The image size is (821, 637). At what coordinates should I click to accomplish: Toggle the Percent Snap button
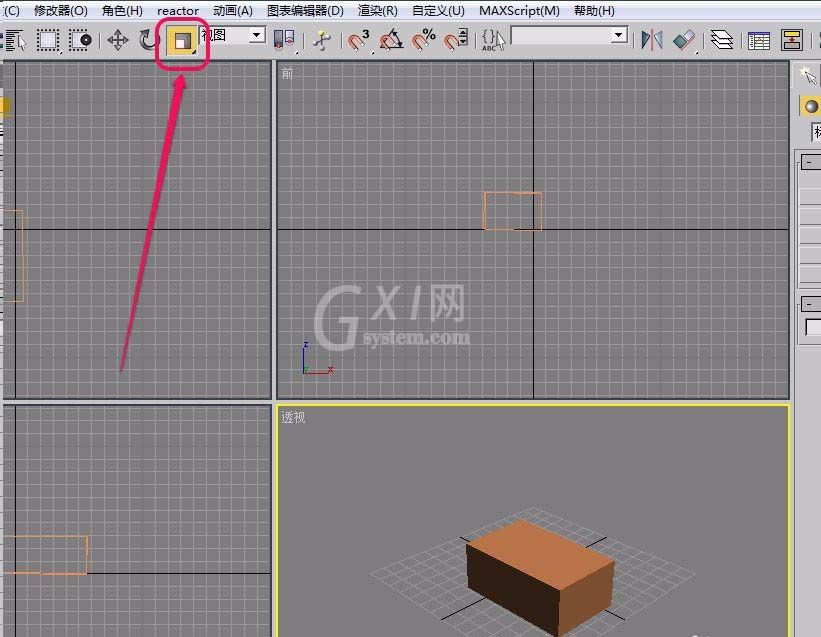point(424,40)
